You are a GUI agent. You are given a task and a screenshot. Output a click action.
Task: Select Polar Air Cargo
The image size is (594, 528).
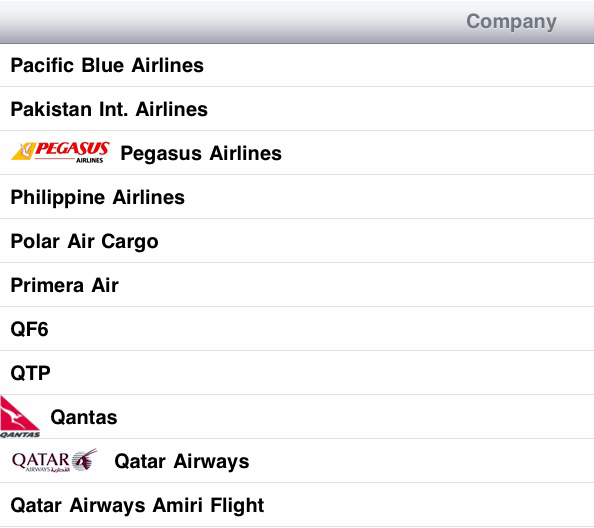point(297,241)
